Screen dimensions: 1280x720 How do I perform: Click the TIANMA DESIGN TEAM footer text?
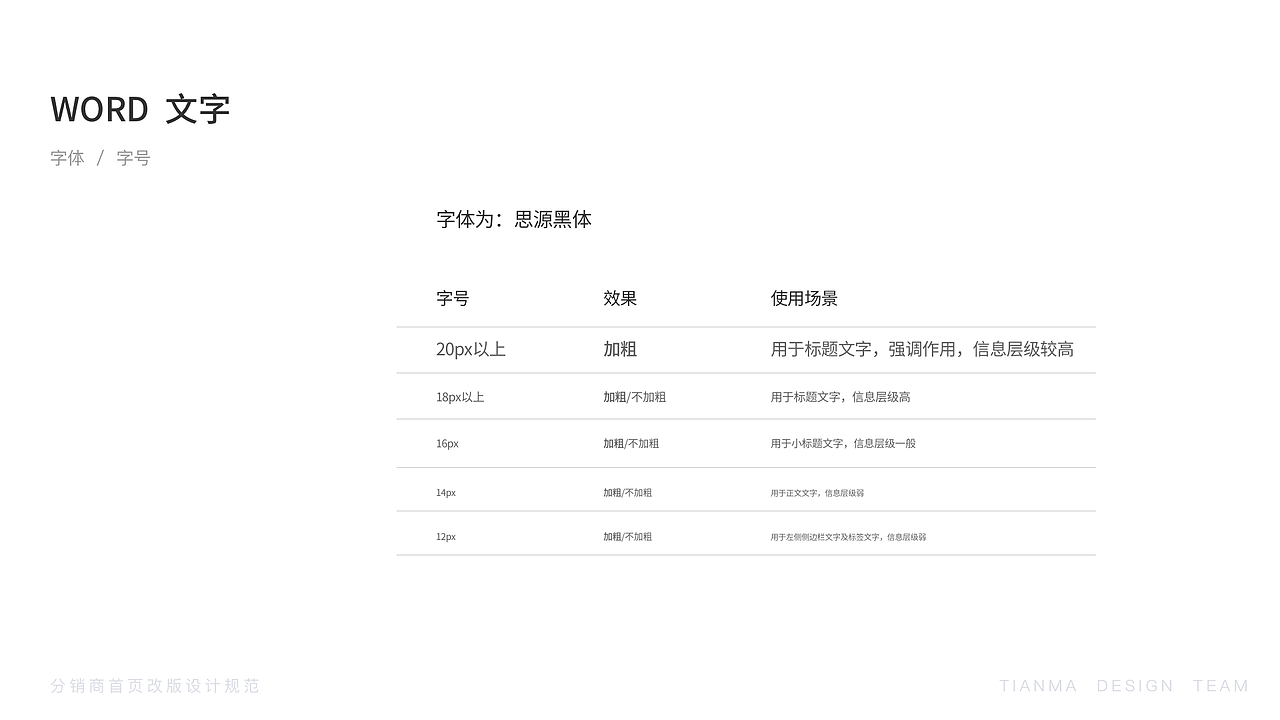[x=1122, y=686]
